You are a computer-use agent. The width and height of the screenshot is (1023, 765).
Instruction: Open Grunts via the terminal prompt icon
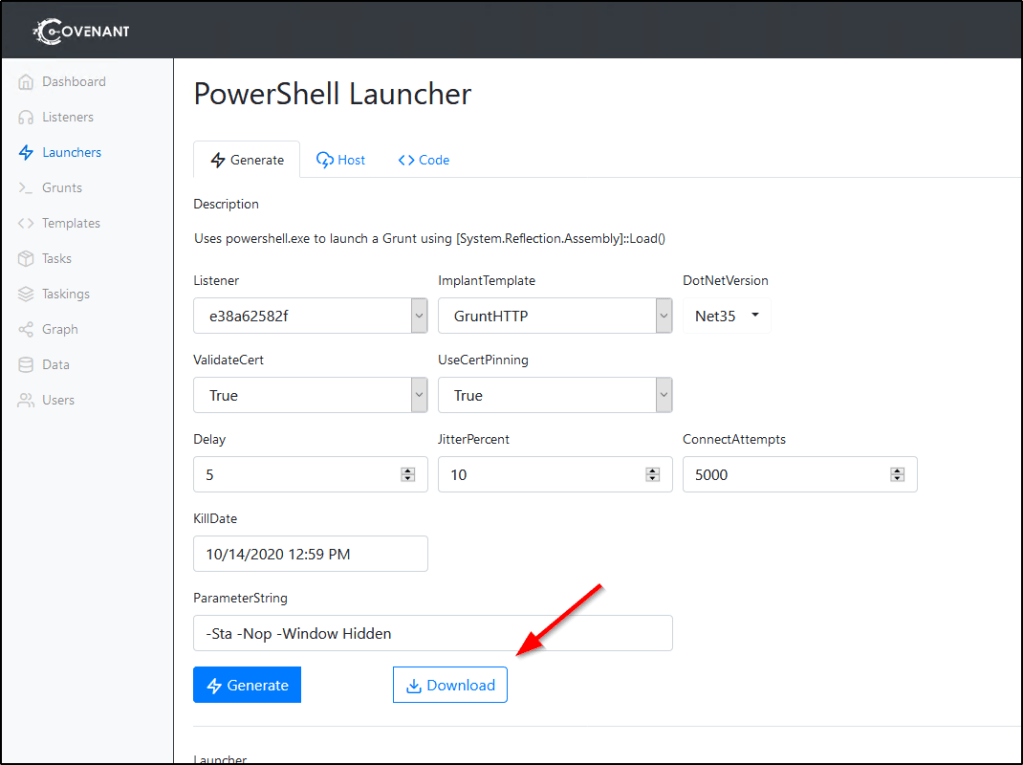pyautogui.click(x=26, y=188)
